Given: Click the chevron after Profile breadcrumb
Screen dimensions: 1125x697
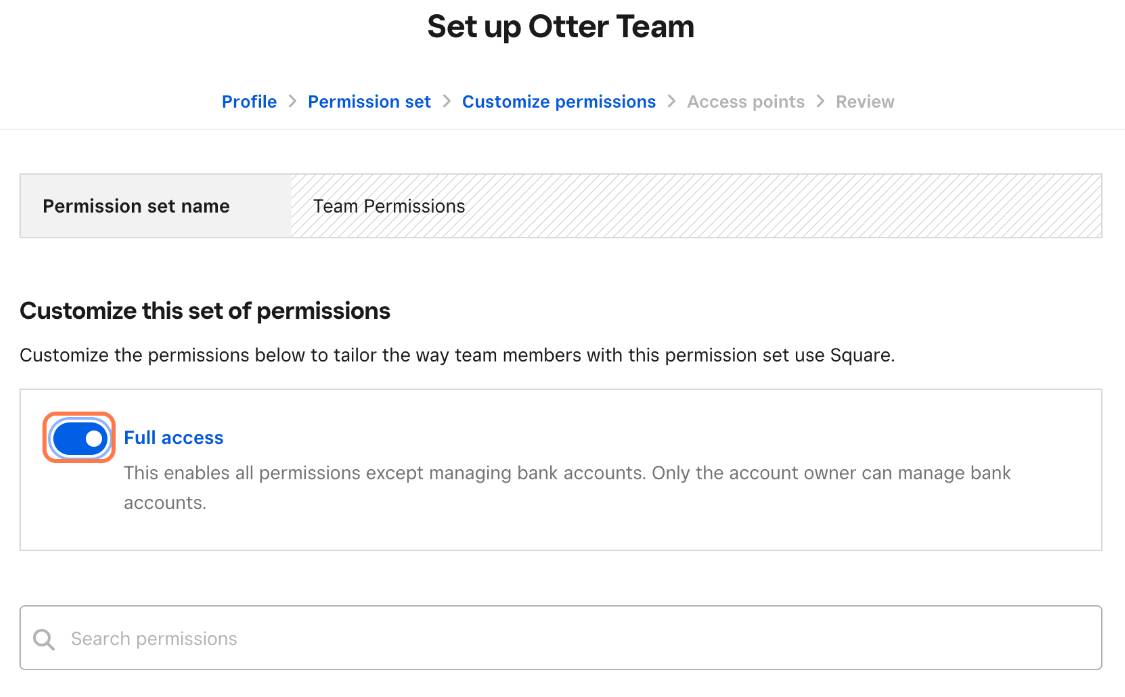Looking at the screenshot, I should click(292, 101).
